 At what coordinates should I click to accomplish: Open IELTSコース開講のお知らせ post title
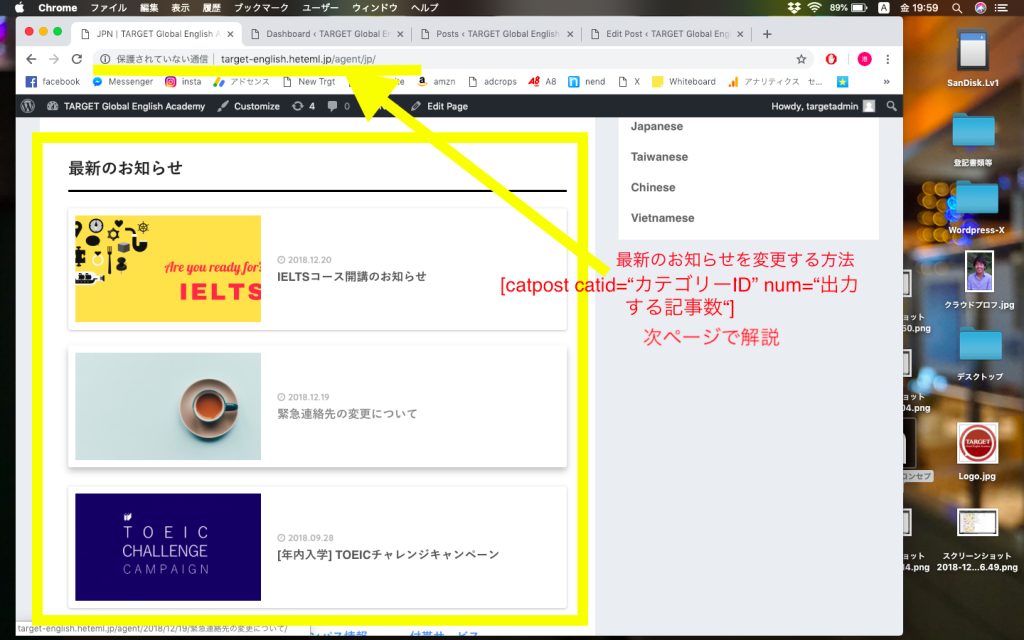pos(352,276)
